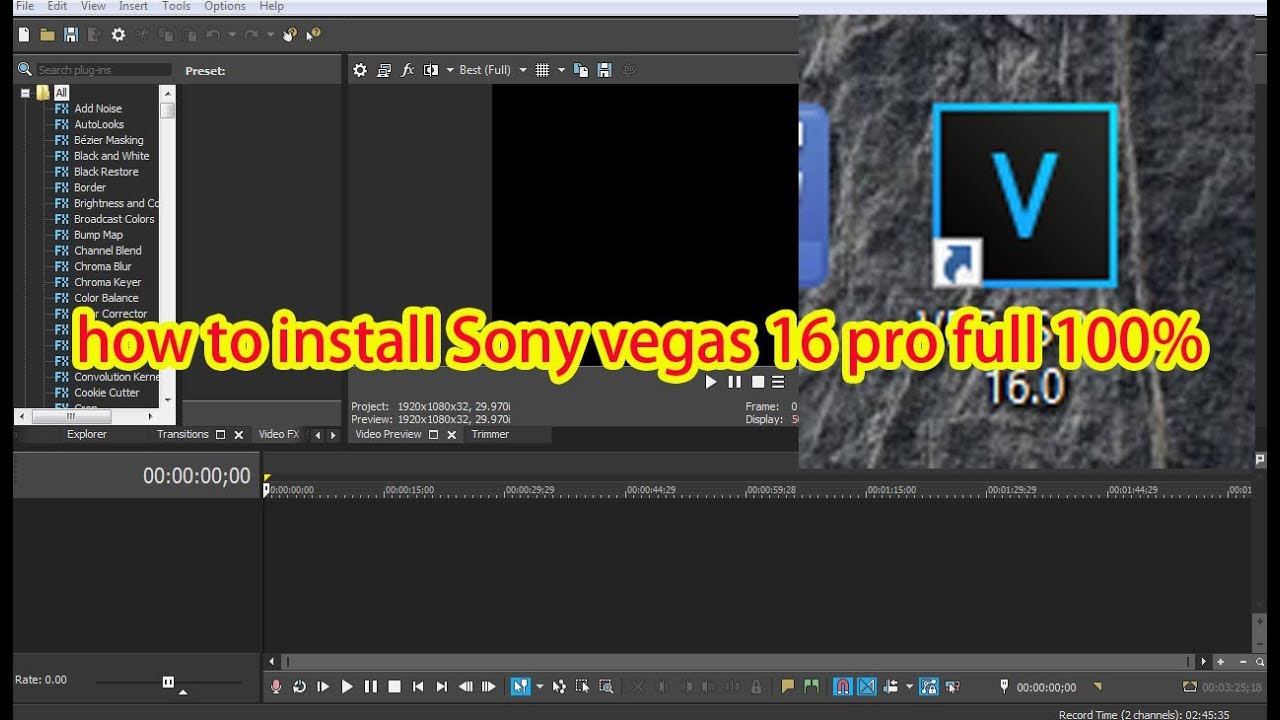Zoom in timeline with plus button
Screen dimensions: 1280x720
(1220, 661)
